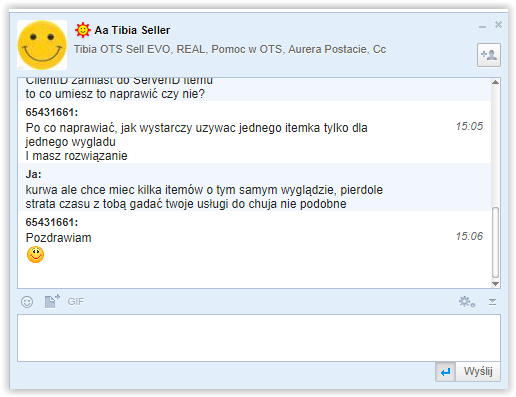
Task: Click message 'I masz rozwiązanie'
Action: (x=76, y=156)
